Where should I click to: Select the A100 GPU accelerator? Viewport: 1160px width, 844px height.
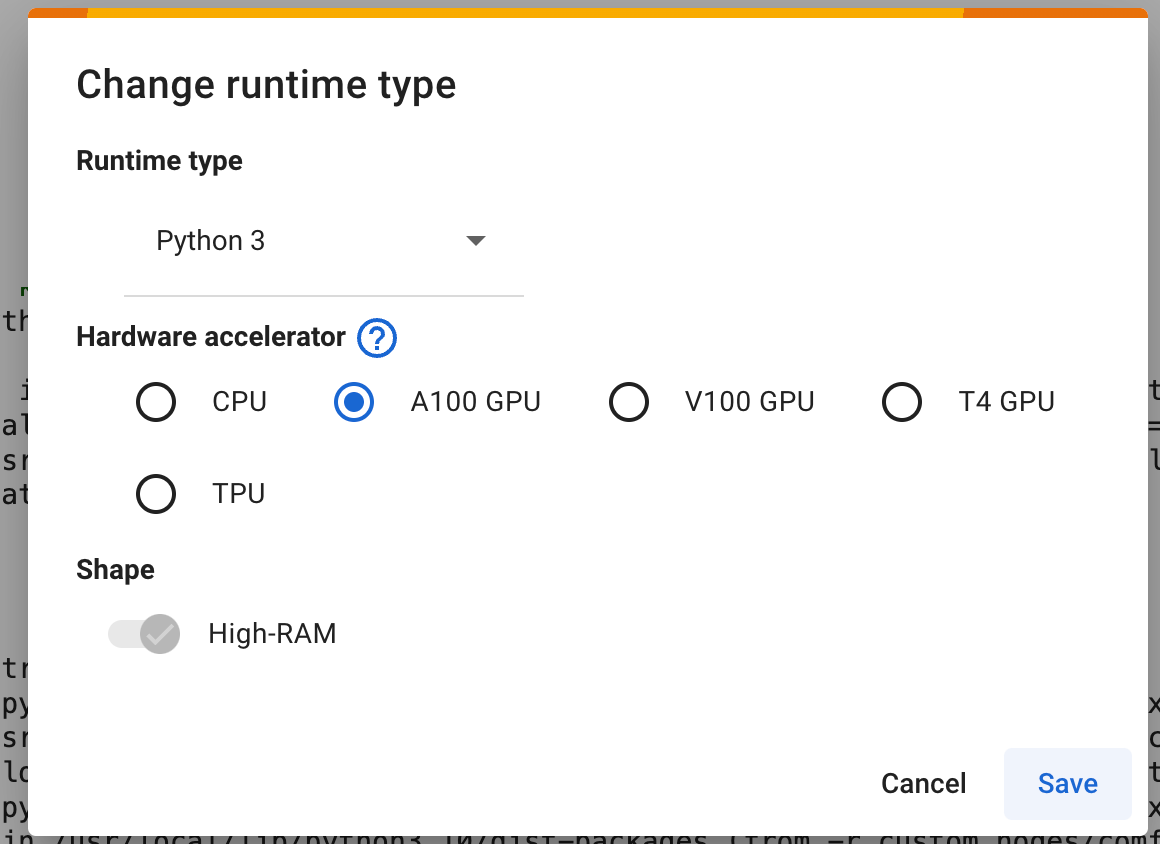353,401
